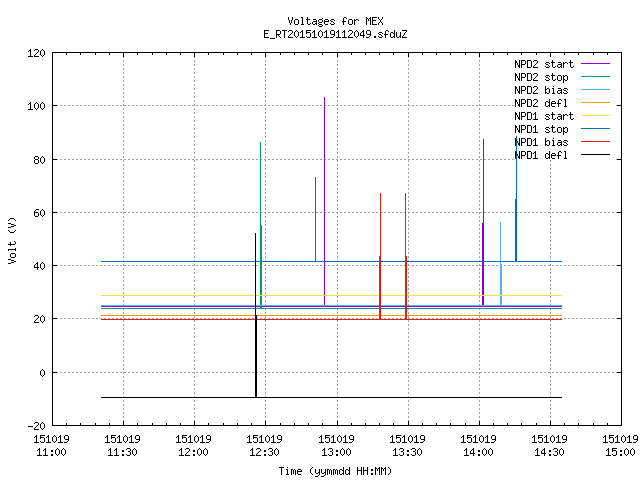Image resolution: width=640 pixels, height=480 pixels.
Task: Click the purple NPD2 start legend line sample
Action: click(595, 64)
